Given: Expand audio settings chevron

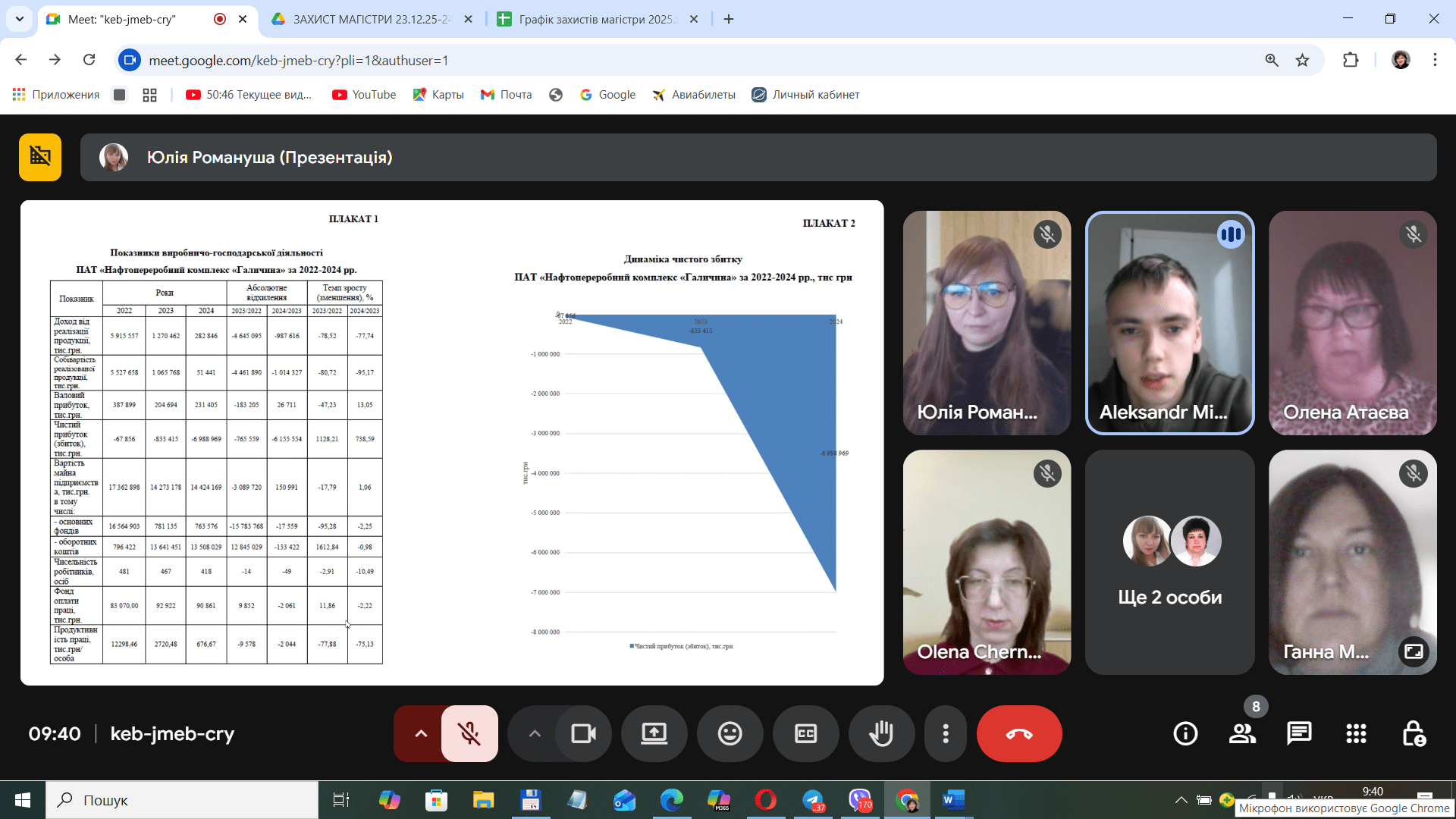Looking at the screenshot, I should [421, 733].
